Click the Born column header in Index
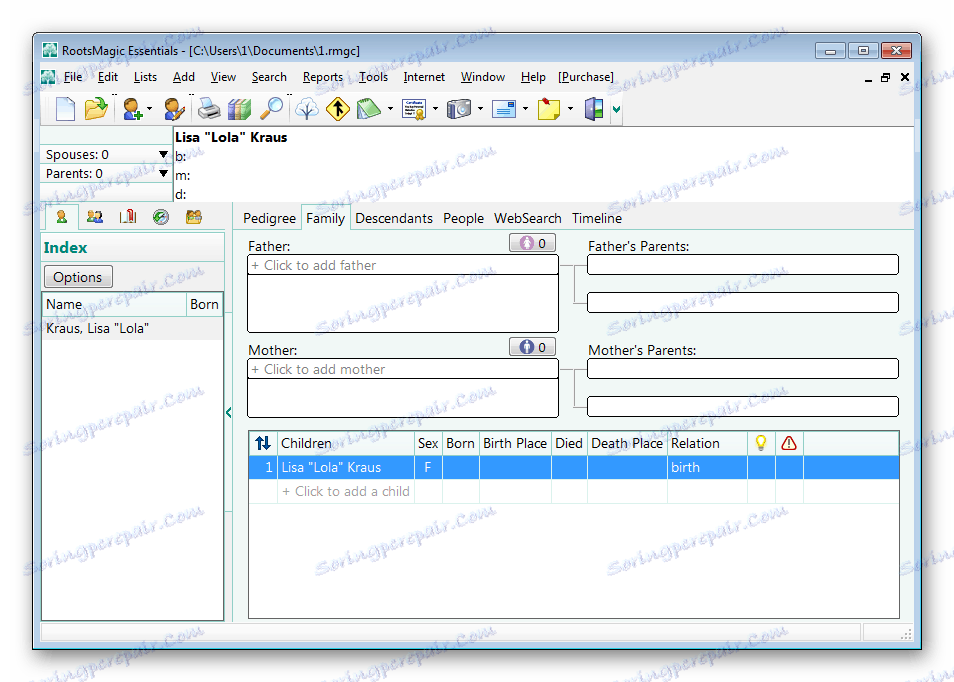This screenshot has width=954, height=682. 204,304
